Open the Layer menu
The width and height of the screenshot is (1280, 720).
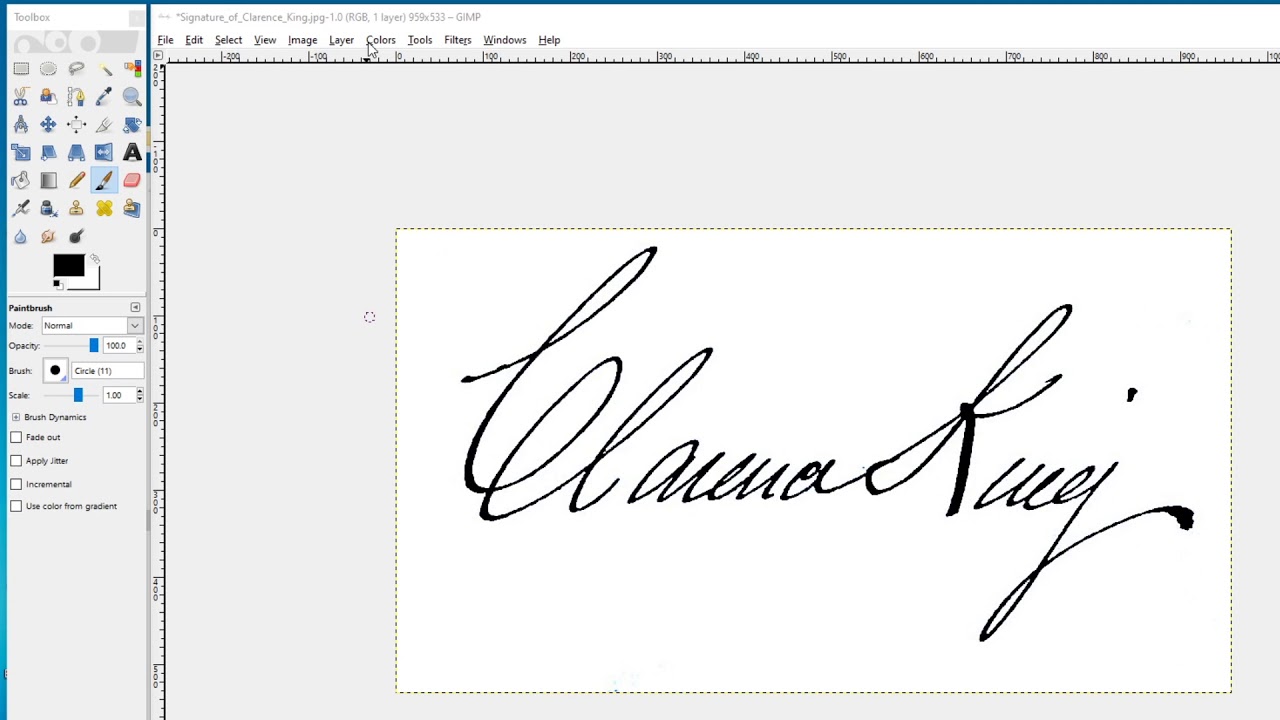341,40
